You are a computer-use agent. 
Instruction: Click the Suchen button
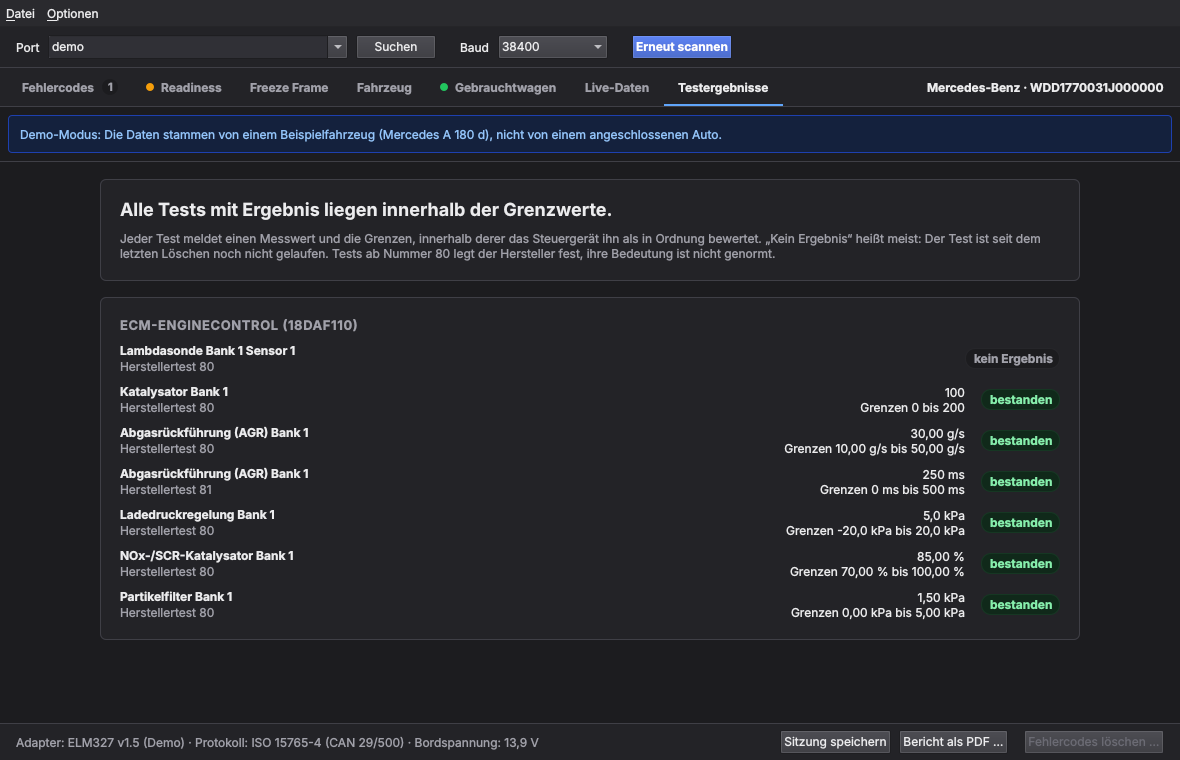(396, 47)
